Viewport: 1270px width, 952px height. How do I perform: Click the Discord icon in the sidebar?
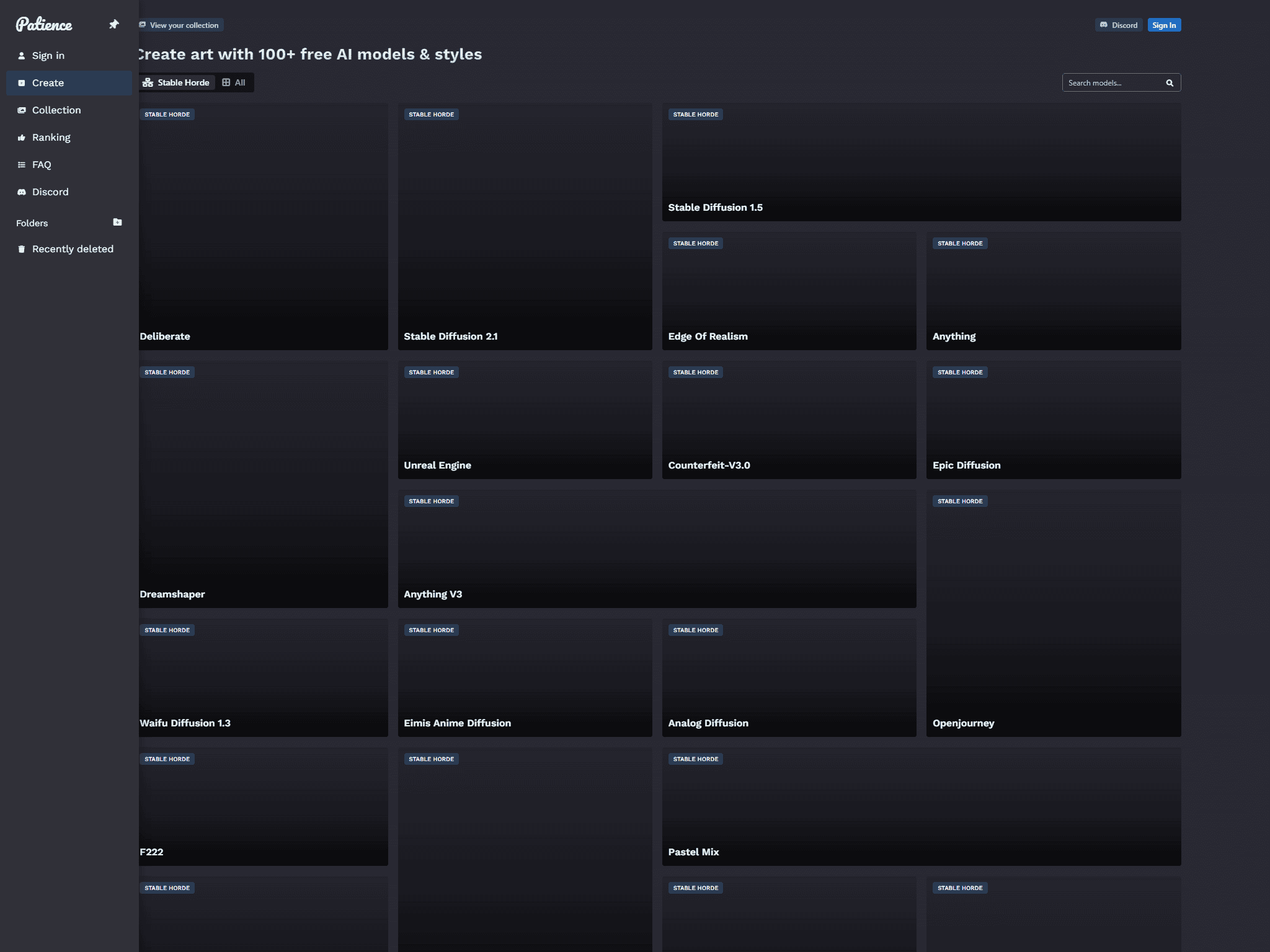tap(22, 192)
